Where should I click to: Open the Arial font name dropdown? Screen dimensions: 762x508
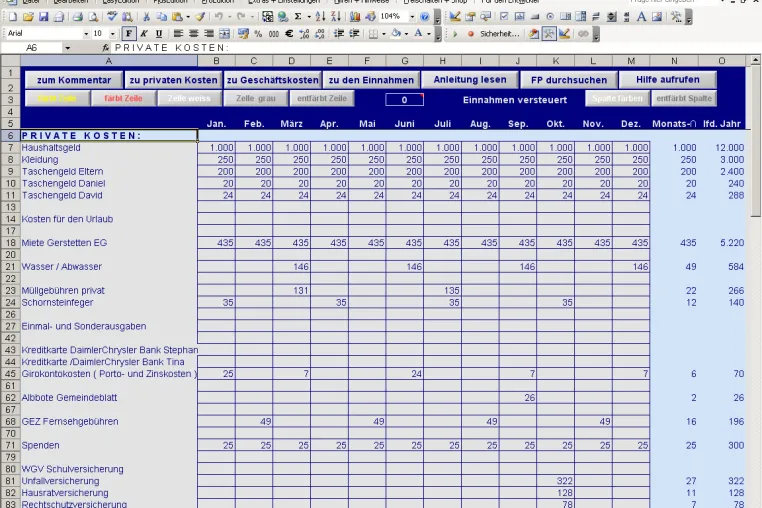click(x=86, y=34)
